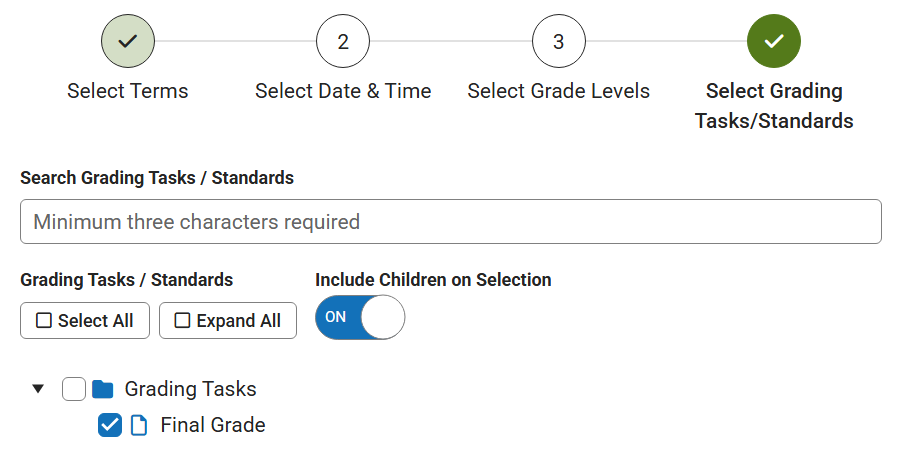Screen dimensions: 899x463
Task: Go to the Select Terms step label
Action: coord(128,91)
